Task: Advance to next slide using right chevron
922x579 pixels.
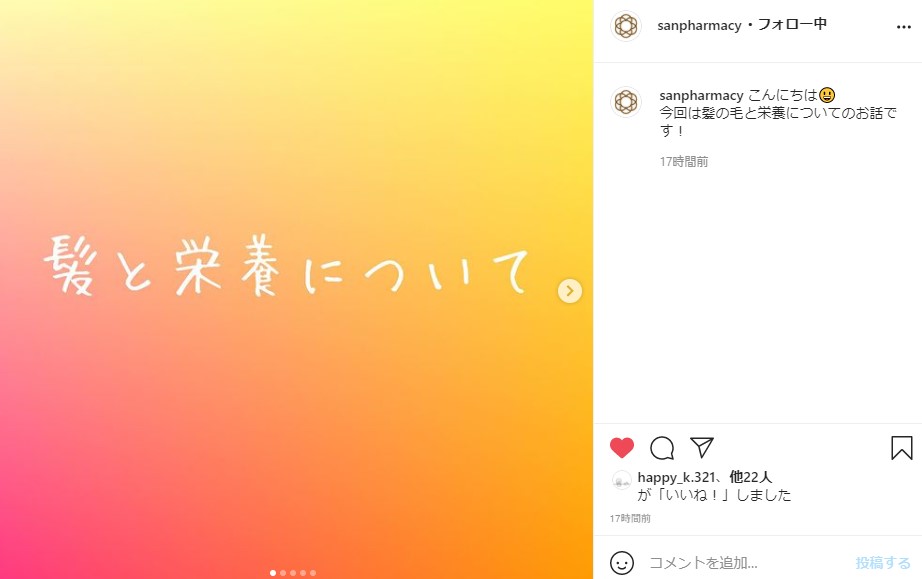Action: 570,290
